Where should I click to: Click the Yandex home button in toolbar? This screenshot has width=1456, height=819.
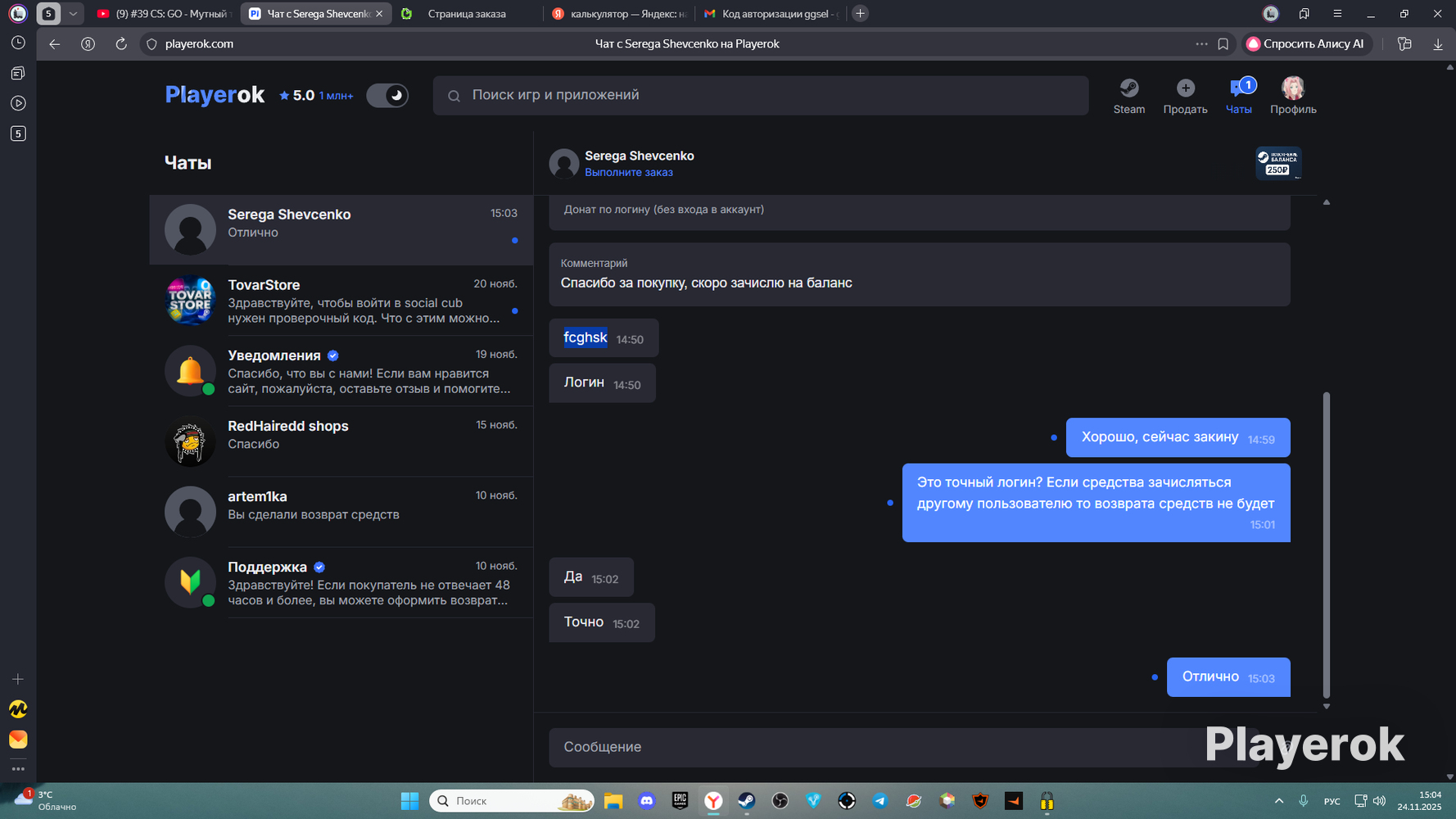(88, 44)
